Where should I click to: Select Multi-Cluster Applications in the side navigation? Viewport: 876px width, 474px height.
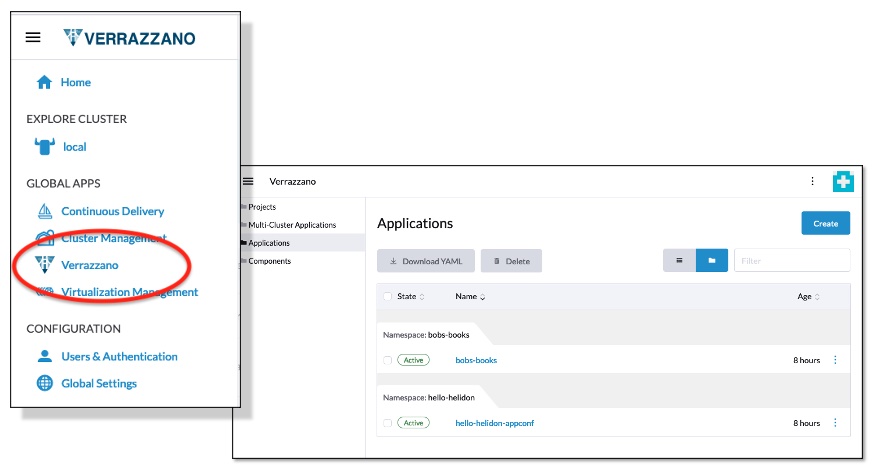[292, 225]
